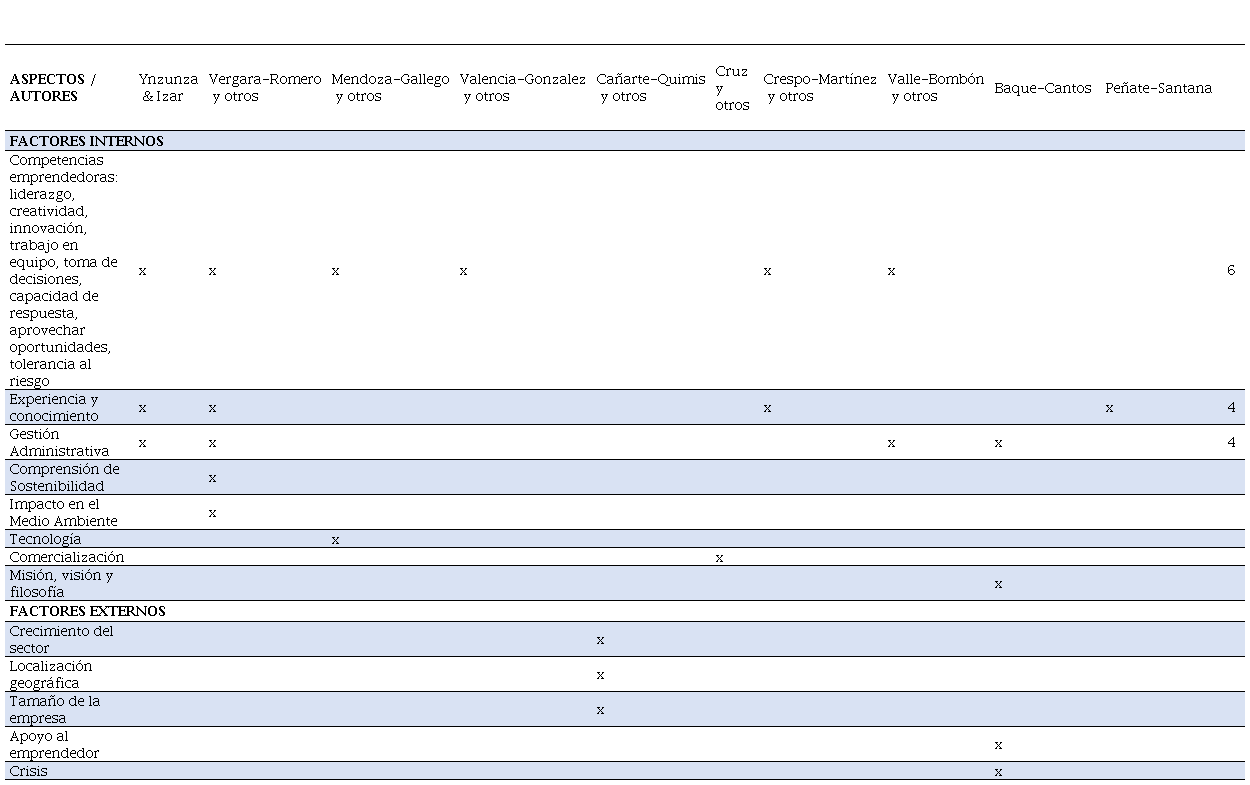Click the "Experiencia y conocimiento" row label
The height and width of the screenshot is (785, 1250).
coord(54,407)
